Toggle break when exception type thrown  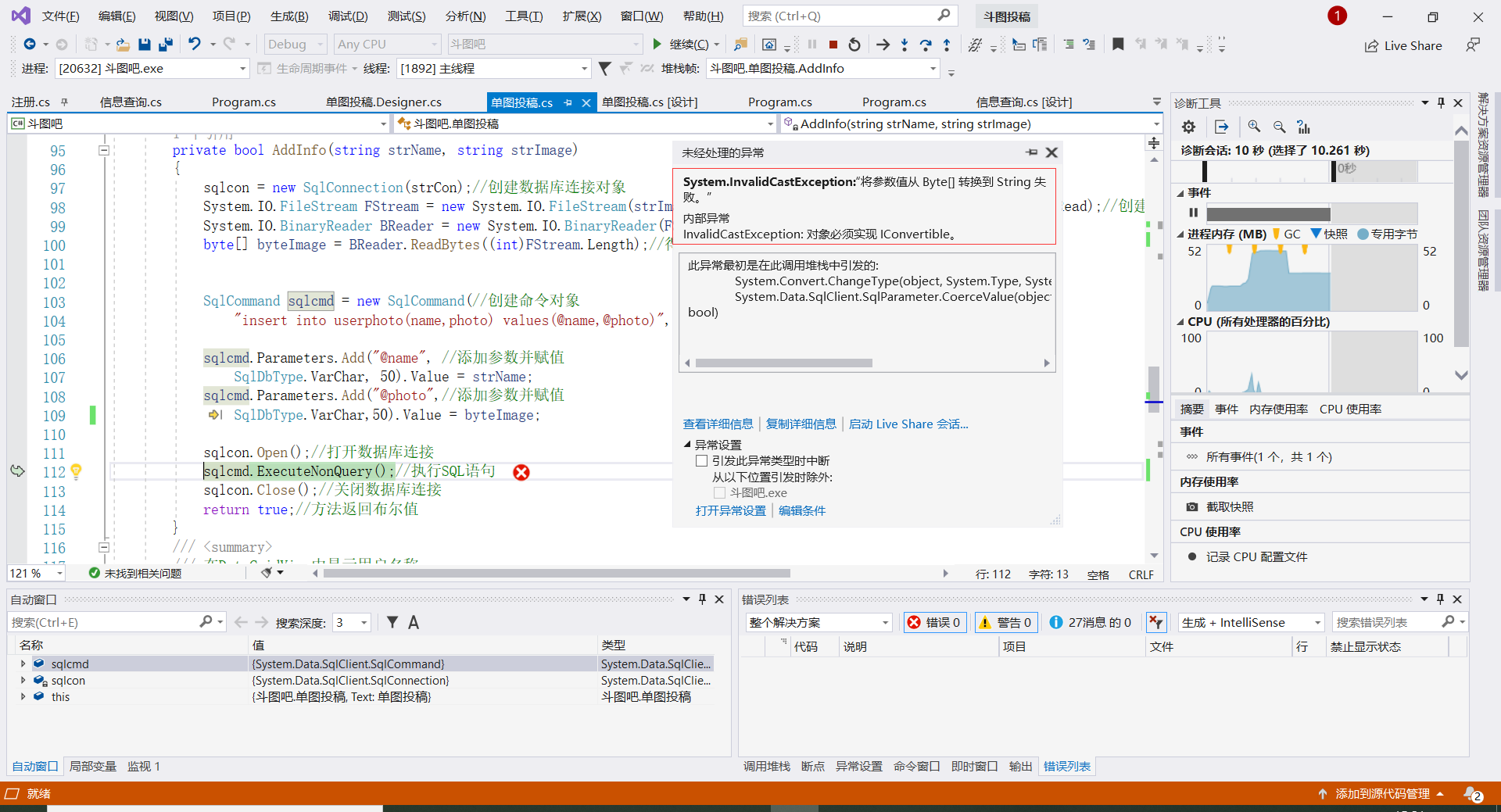point(701,461)
